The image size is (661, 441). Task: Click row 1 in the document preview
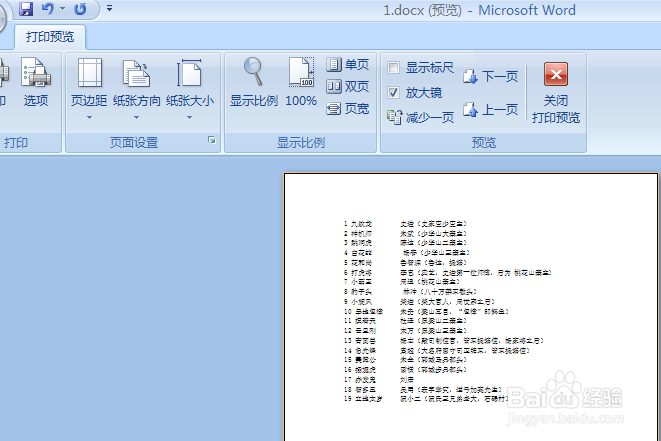(405, 224)
